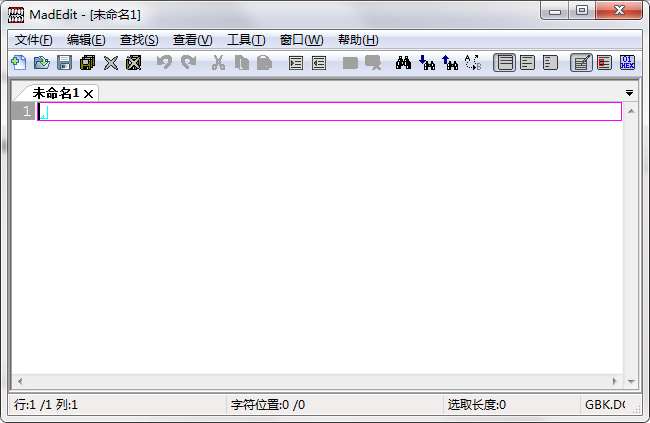Open the 工具(T) menu
Viewport: 650px width, 423px height.
tap(246, 40)
